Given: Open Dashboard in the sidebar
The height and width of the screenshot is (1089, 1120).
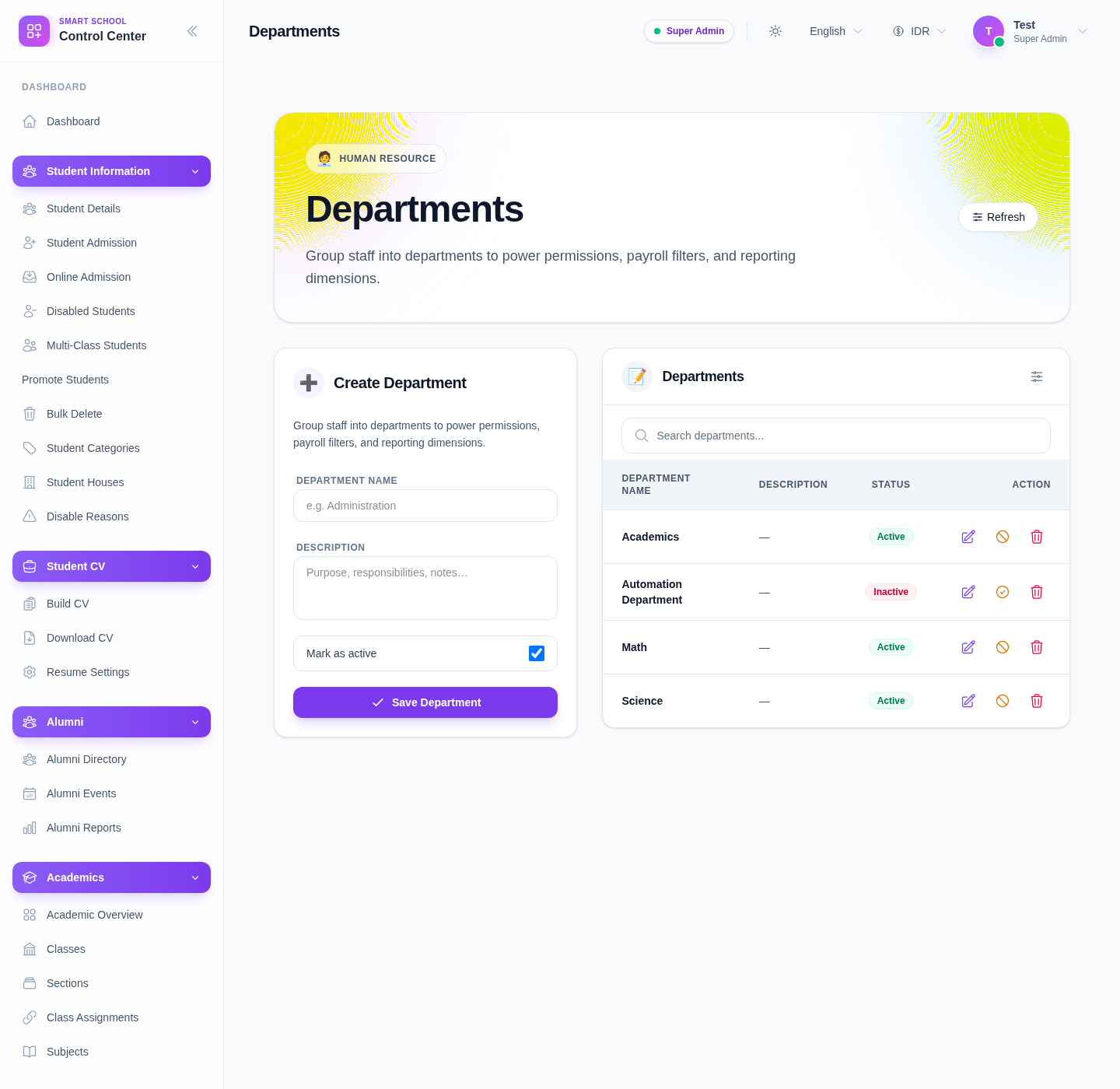Looking at the screenshot, I should (111, 121).
